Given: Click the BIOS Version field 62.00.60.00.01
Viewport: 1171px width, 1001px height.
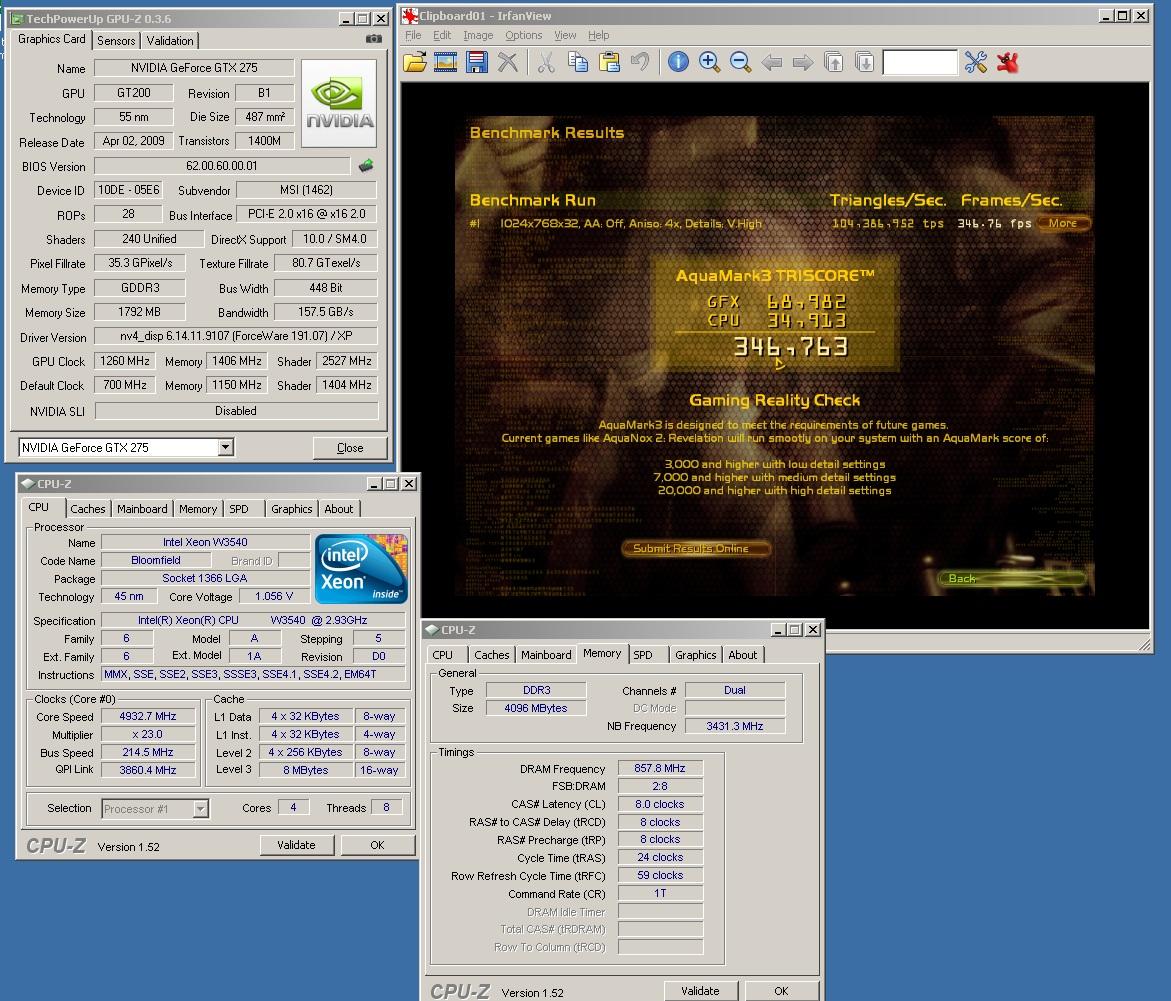Looking at the screenshot, I should (223, 166).
